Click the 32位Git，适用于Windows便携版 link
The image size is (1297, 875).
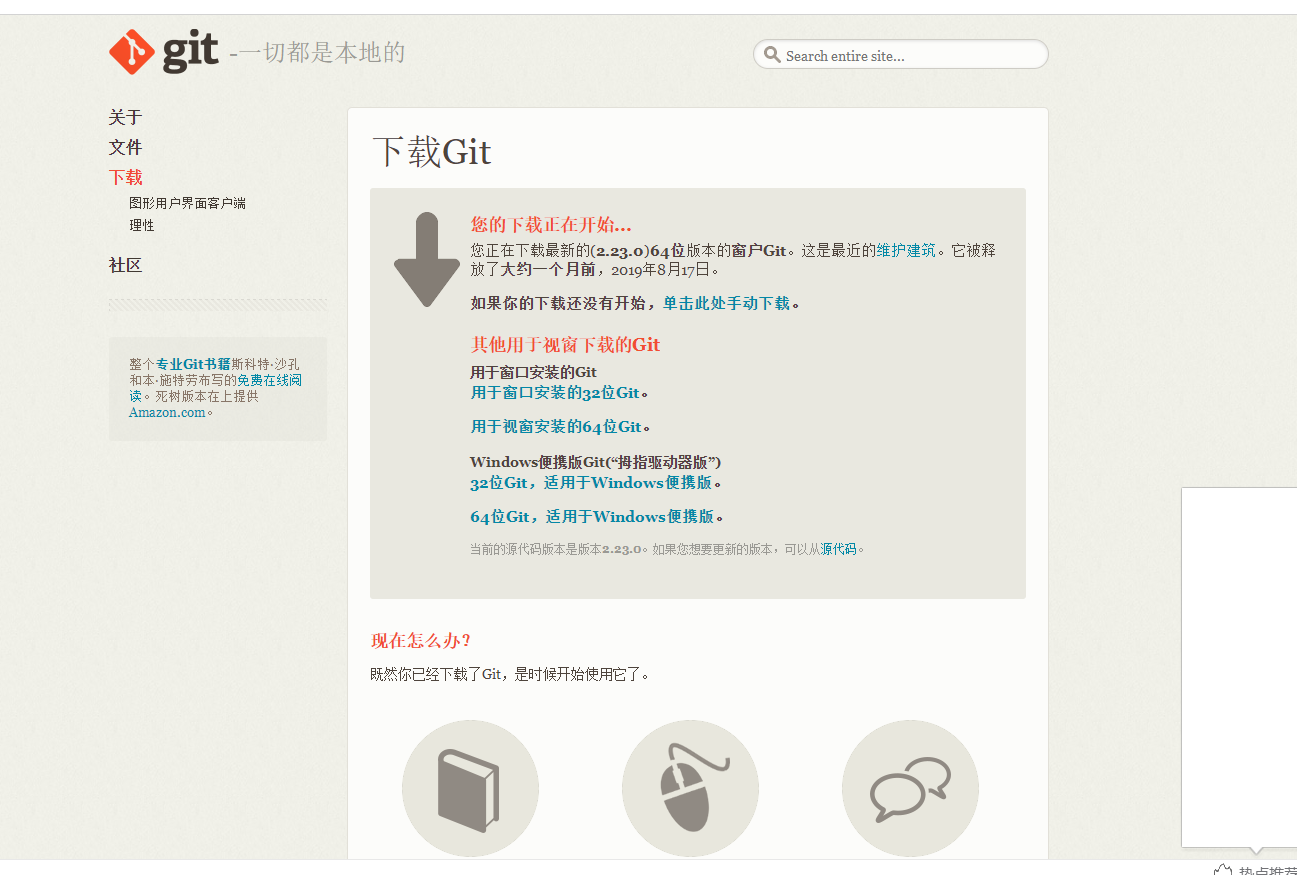591,483
